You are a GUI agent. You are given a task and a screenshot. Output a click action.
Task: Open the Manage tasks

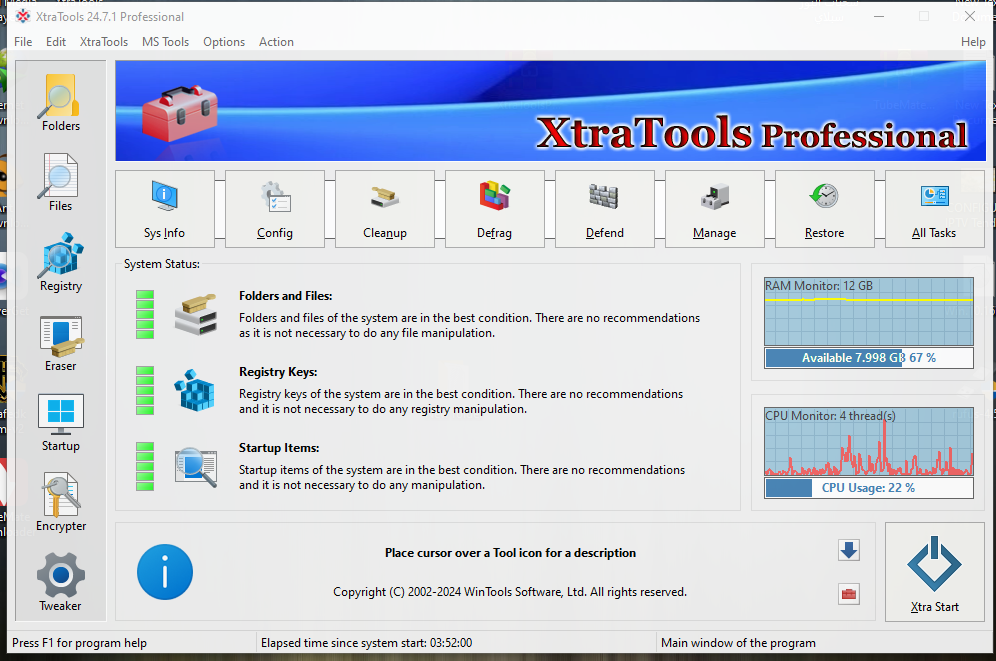pos(714,209)
